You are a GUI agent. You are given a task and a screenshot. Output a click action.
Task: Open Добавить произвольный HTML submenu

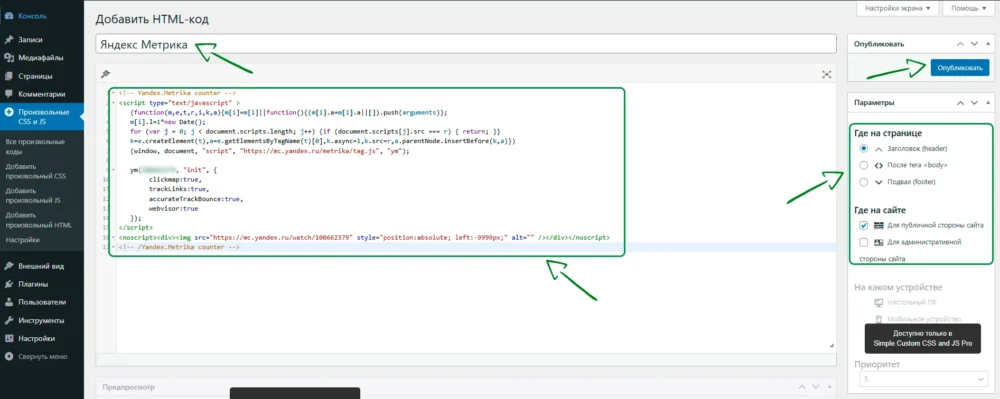(x=38, y=220)
